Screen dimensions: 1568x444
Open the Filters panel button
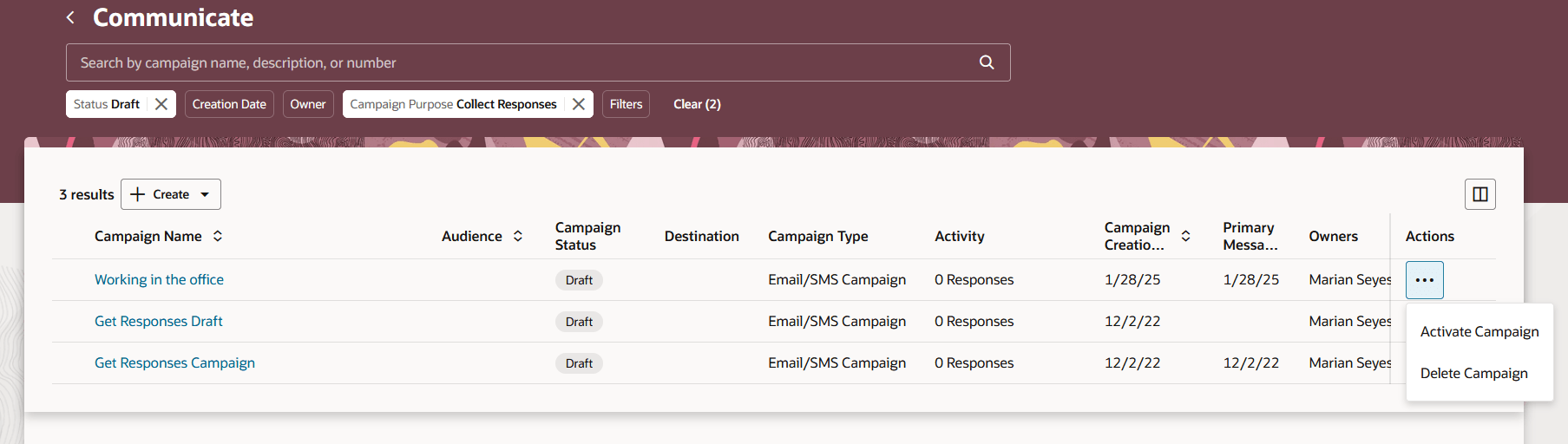[626, 104]
